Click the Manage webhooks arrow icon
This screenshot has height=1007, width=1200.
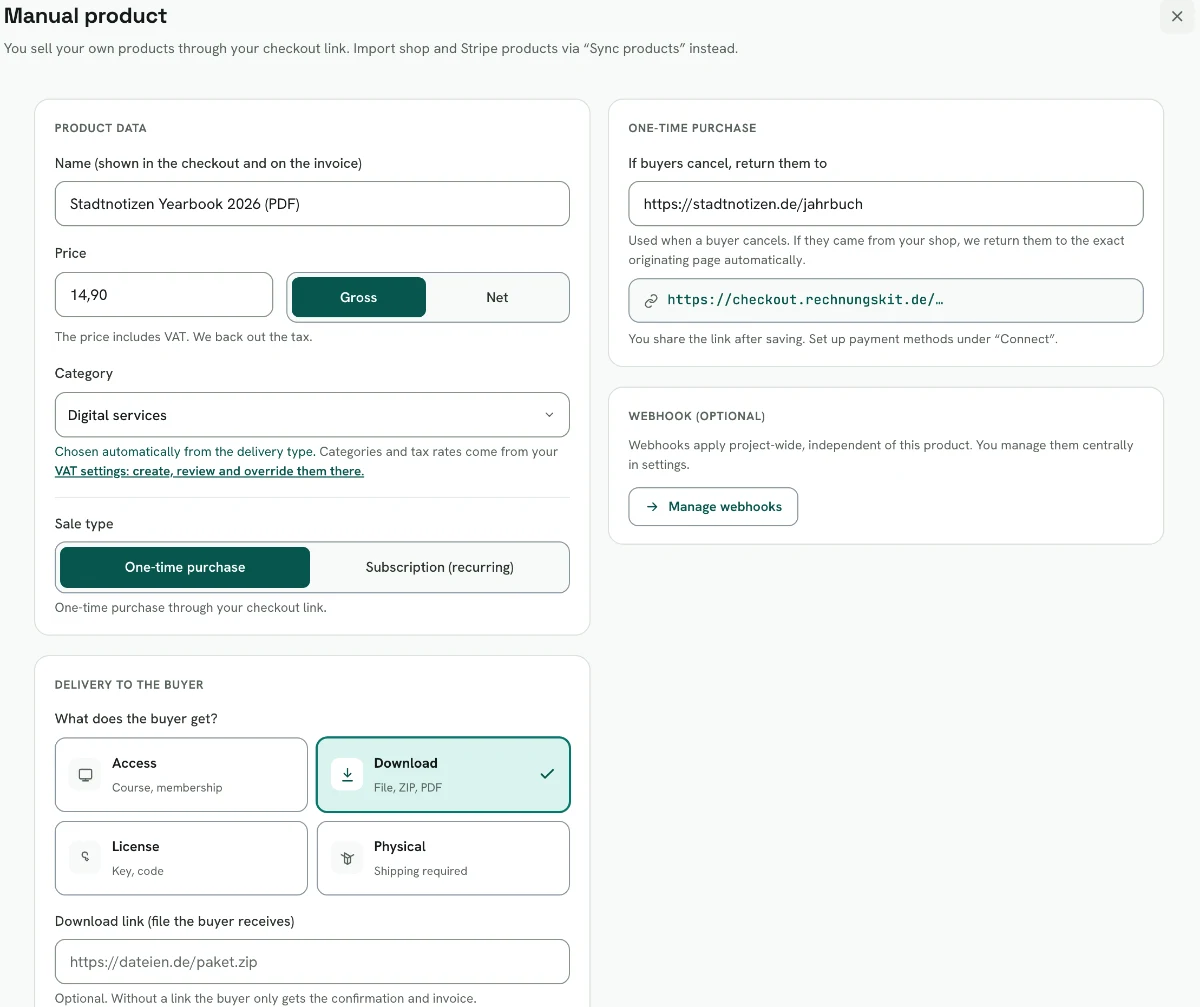(x=652, y=507)
